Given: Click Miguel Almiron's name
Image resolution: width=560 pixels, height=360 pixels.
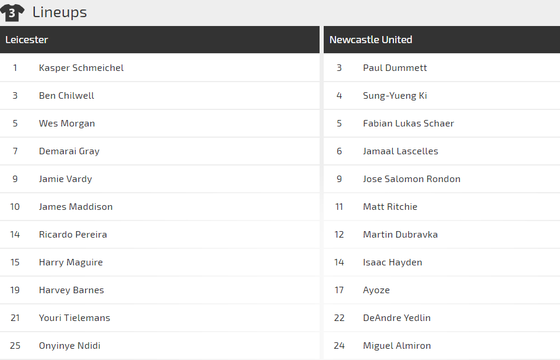Looking at the screenshot, I should pyautogui.click(x=397, y=346).
